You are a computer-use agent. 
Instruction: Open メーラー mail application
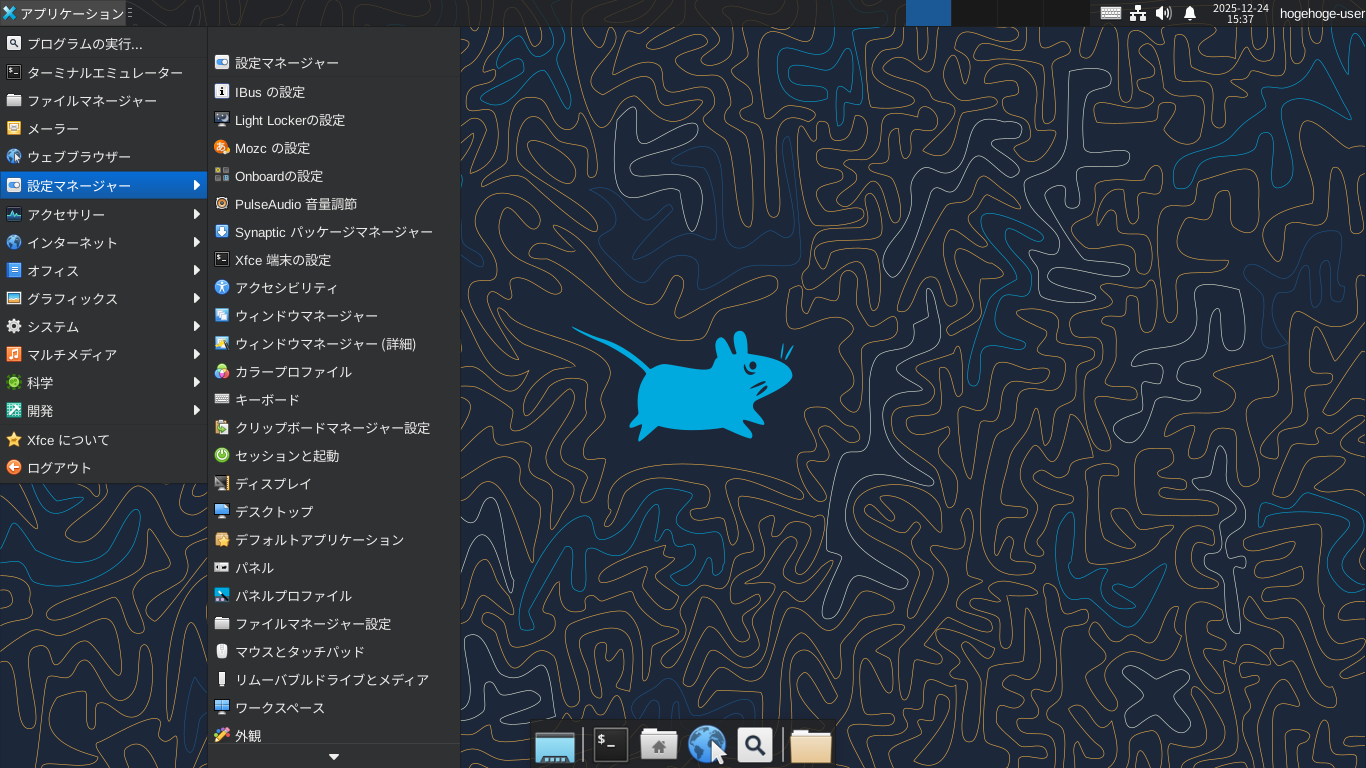click(104, 129)
